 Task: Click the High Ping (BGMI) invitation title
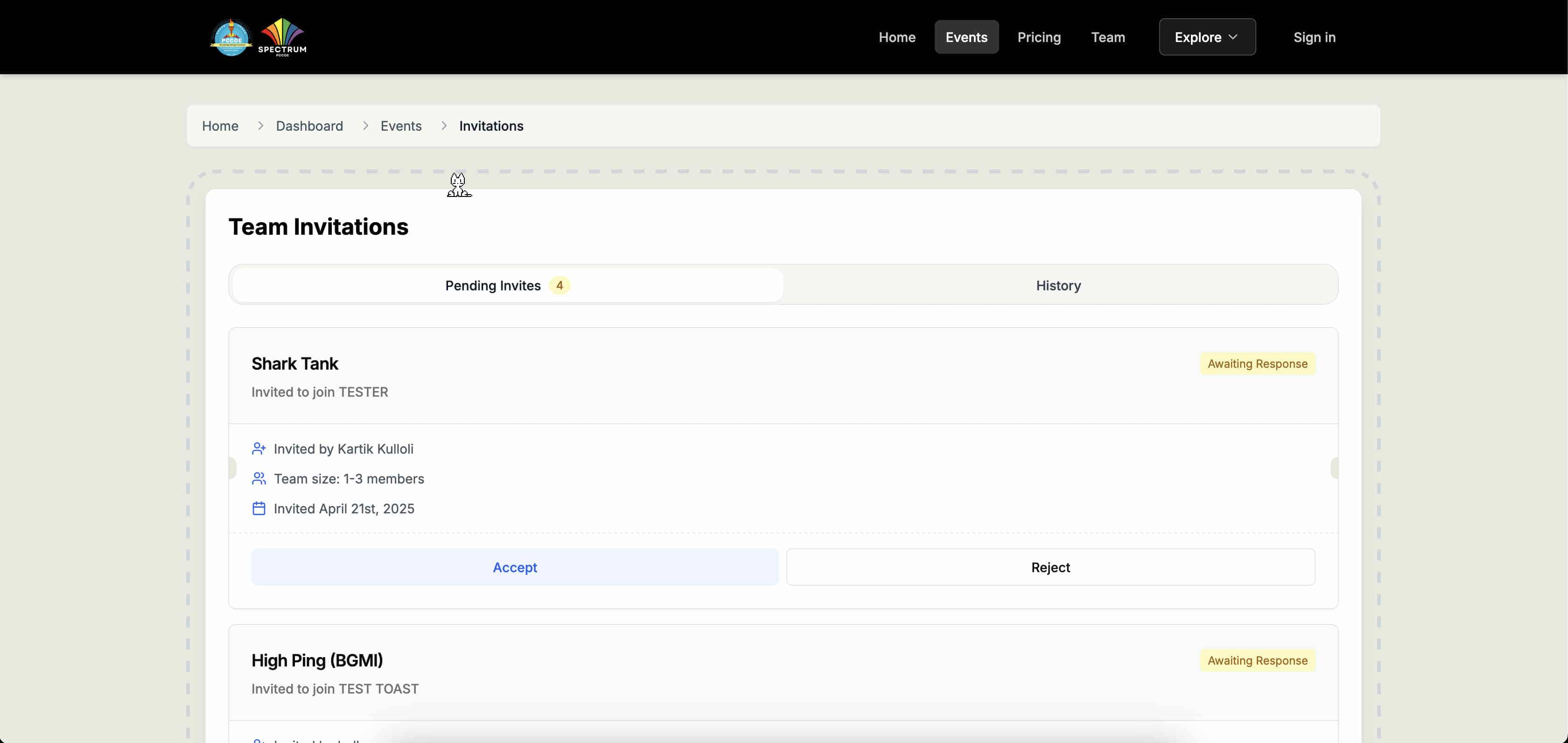pyautogui.click(x=317, y=660)
